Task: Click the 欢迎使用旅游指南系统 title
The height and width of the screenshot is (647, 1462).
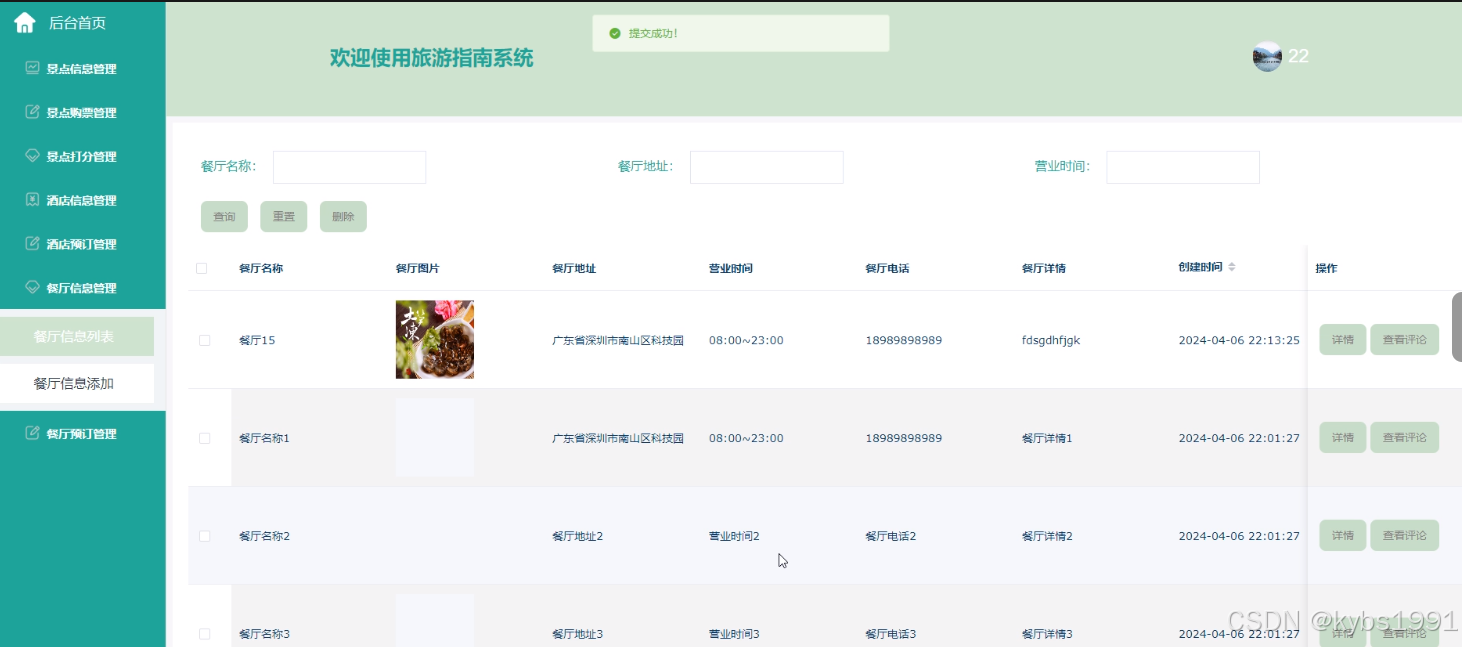Action: pos(432,58)
